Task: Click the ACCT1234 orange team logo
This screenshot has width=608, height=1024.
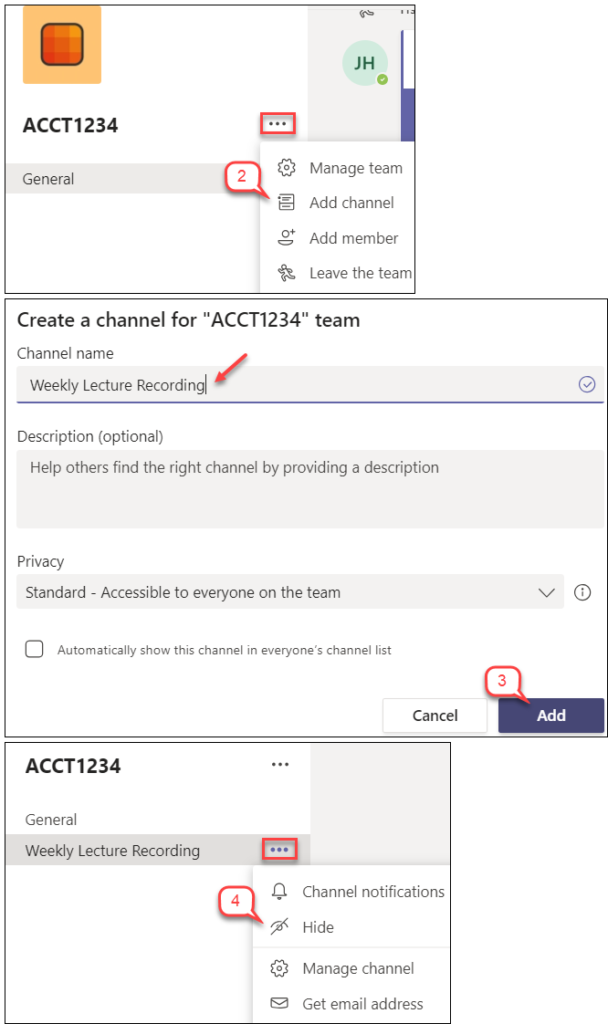Action: [62, 44]
